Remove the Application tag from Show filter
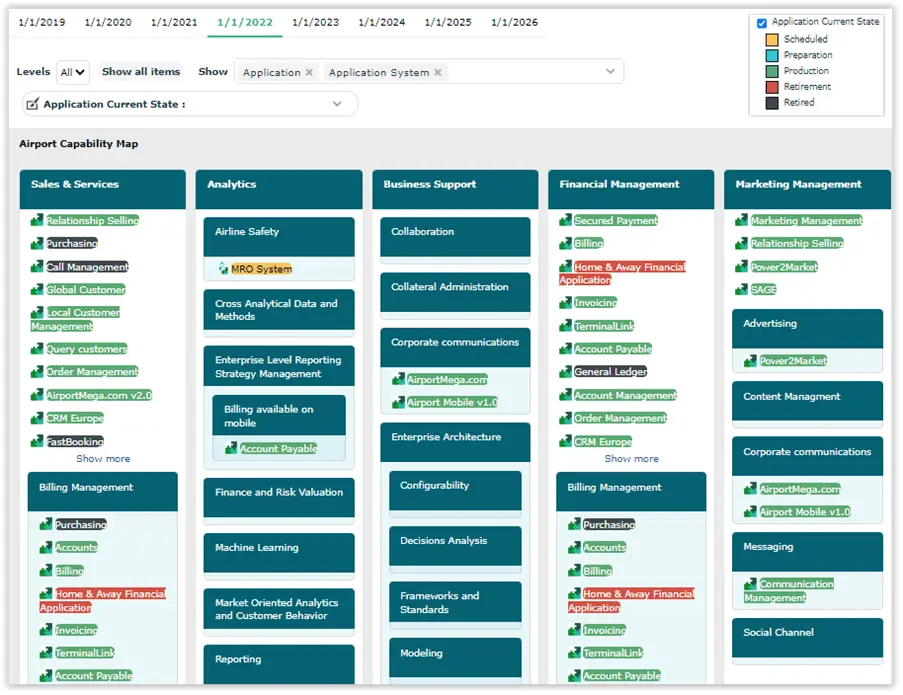The image size is (903, 695). pos(309,72)
